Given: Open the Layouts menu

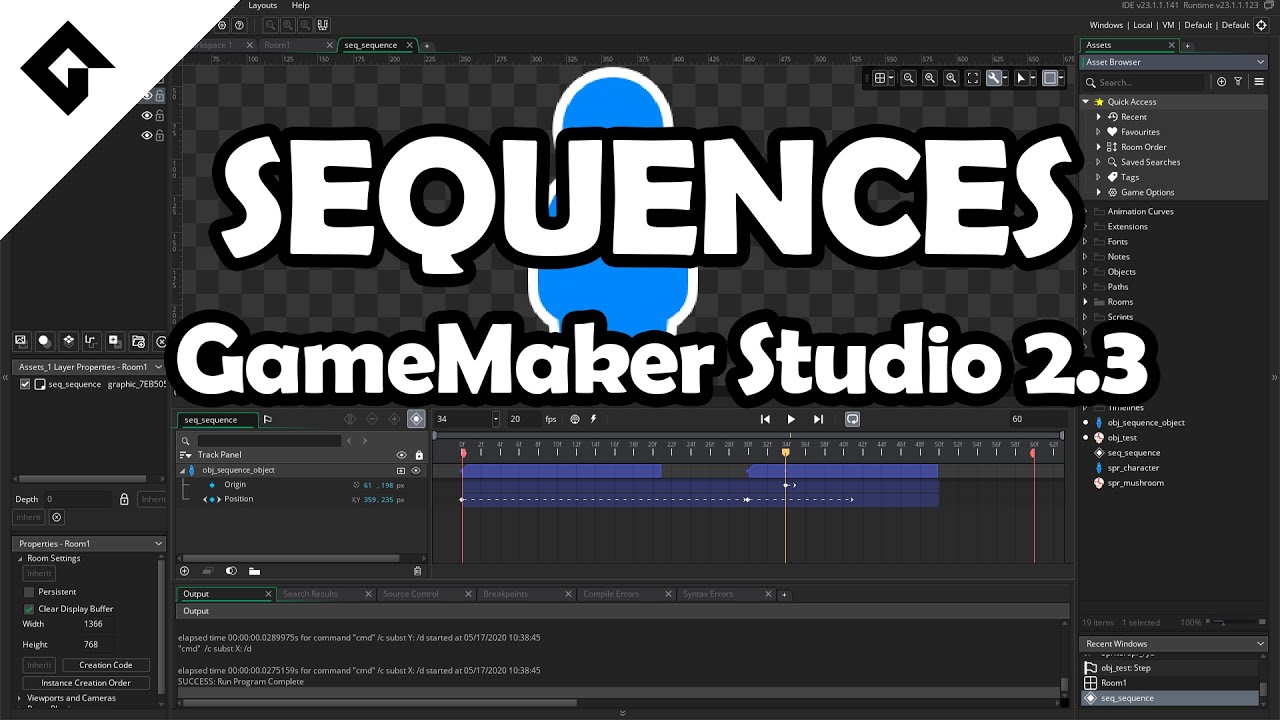Looking at the screenshot, I should [263, 5].
